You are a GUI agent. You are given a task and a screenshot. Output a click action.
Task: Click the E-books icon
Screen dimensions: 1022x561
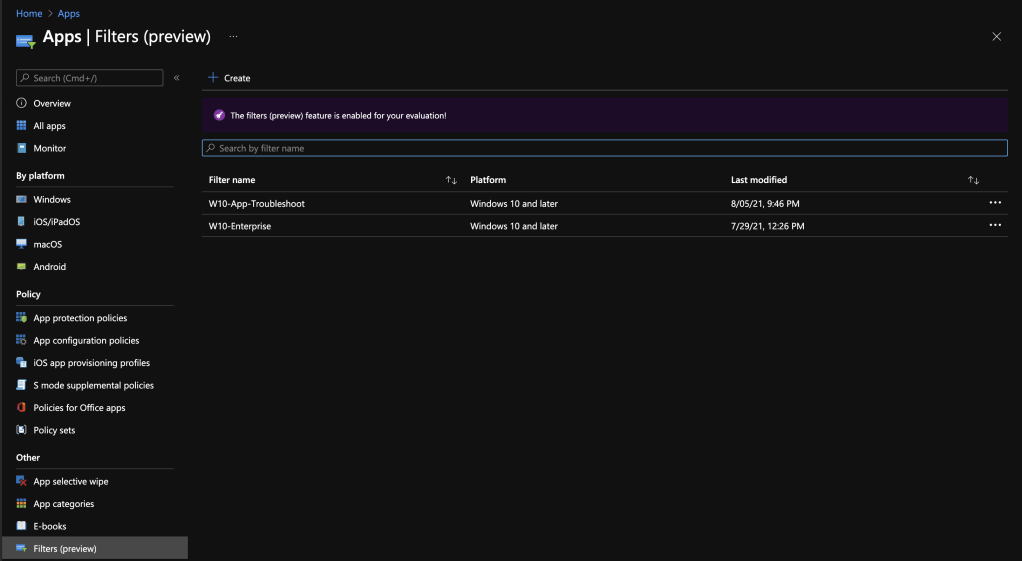click(x=21, y=526)
